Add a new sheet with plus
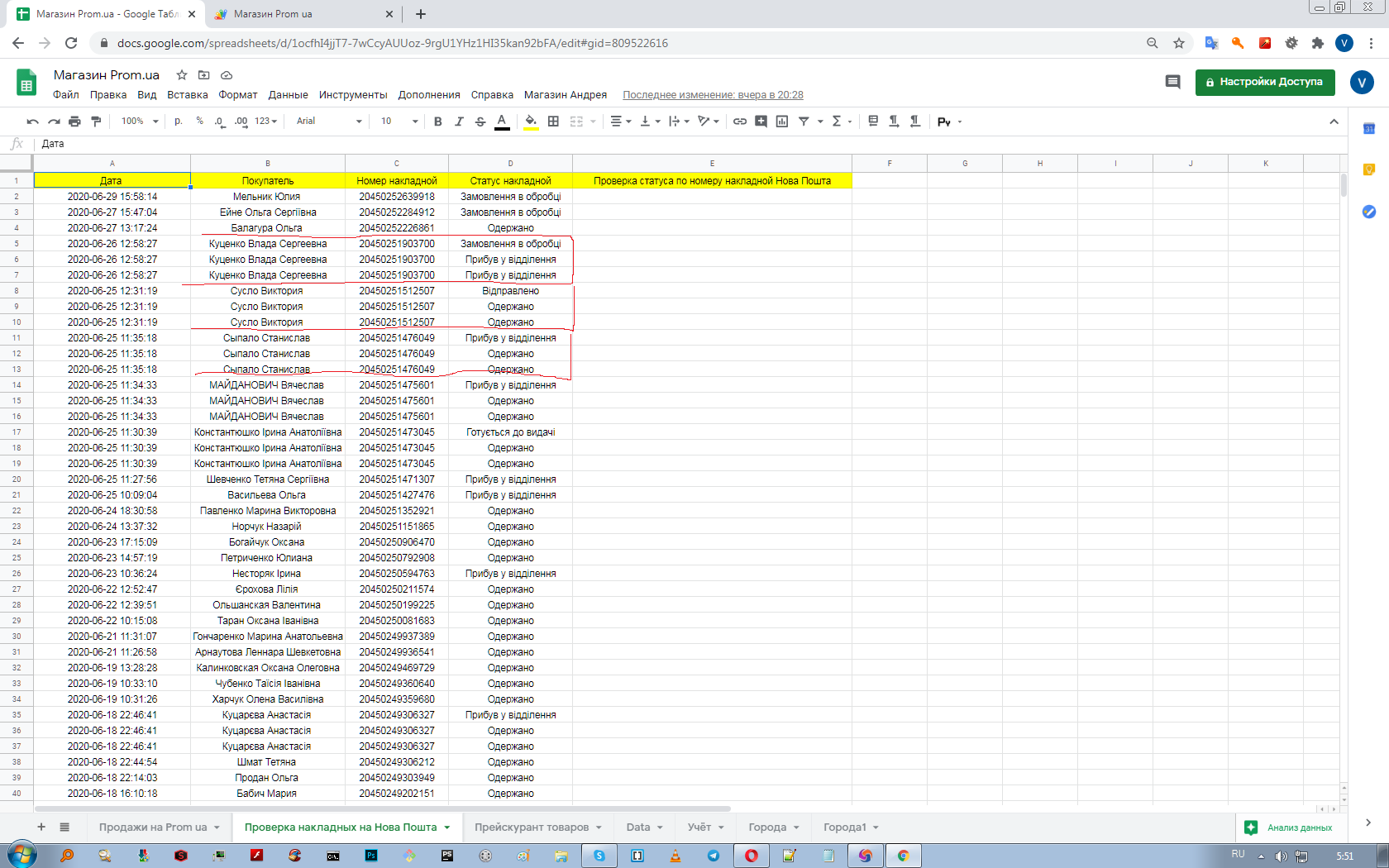The width and height of the screenshot is (1389, 868). tap(41, 827)
